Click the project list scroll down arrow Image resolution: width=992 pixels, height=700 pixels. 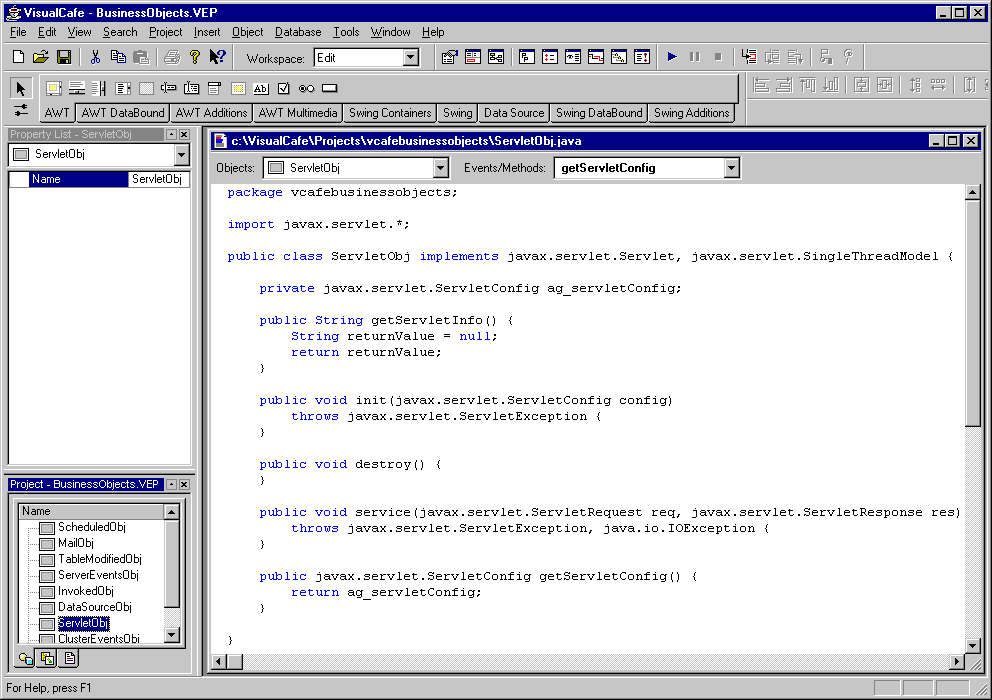[171, 634]
